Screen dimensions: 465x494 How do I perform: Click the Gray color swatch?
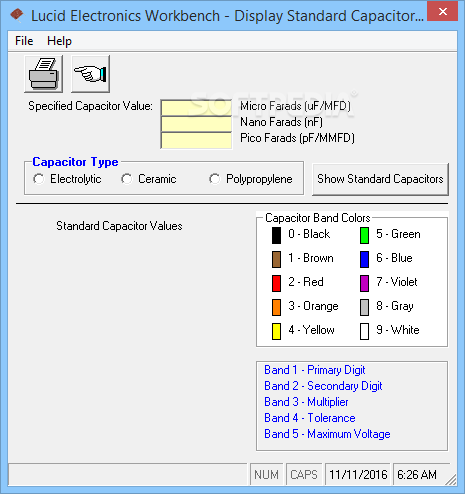[x=364, y=307]
